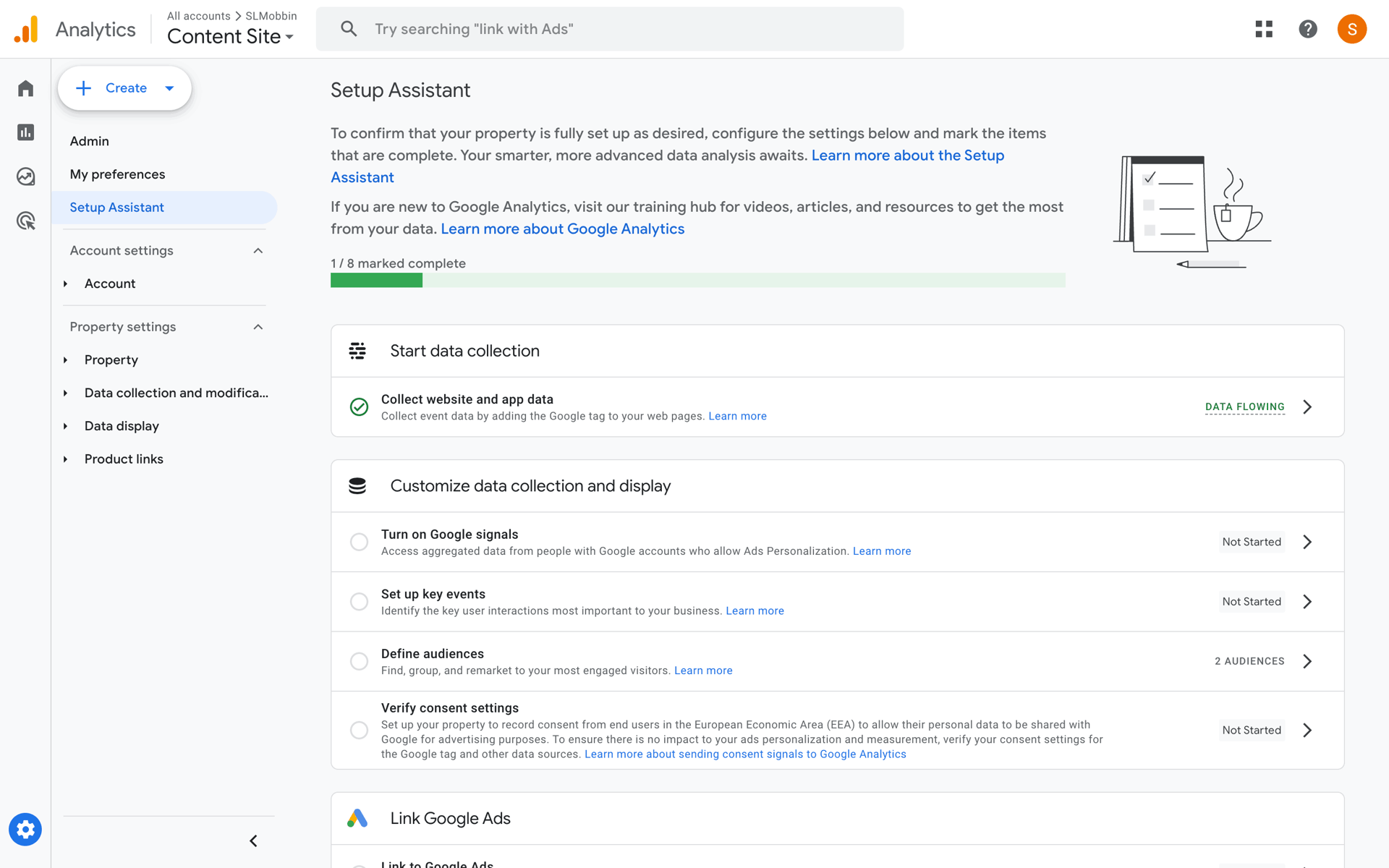The width and height of the screenshot is (1389, 868).
Task: Collapse the admin sidebar with the back chevron
Action: (x=253, y=841)
